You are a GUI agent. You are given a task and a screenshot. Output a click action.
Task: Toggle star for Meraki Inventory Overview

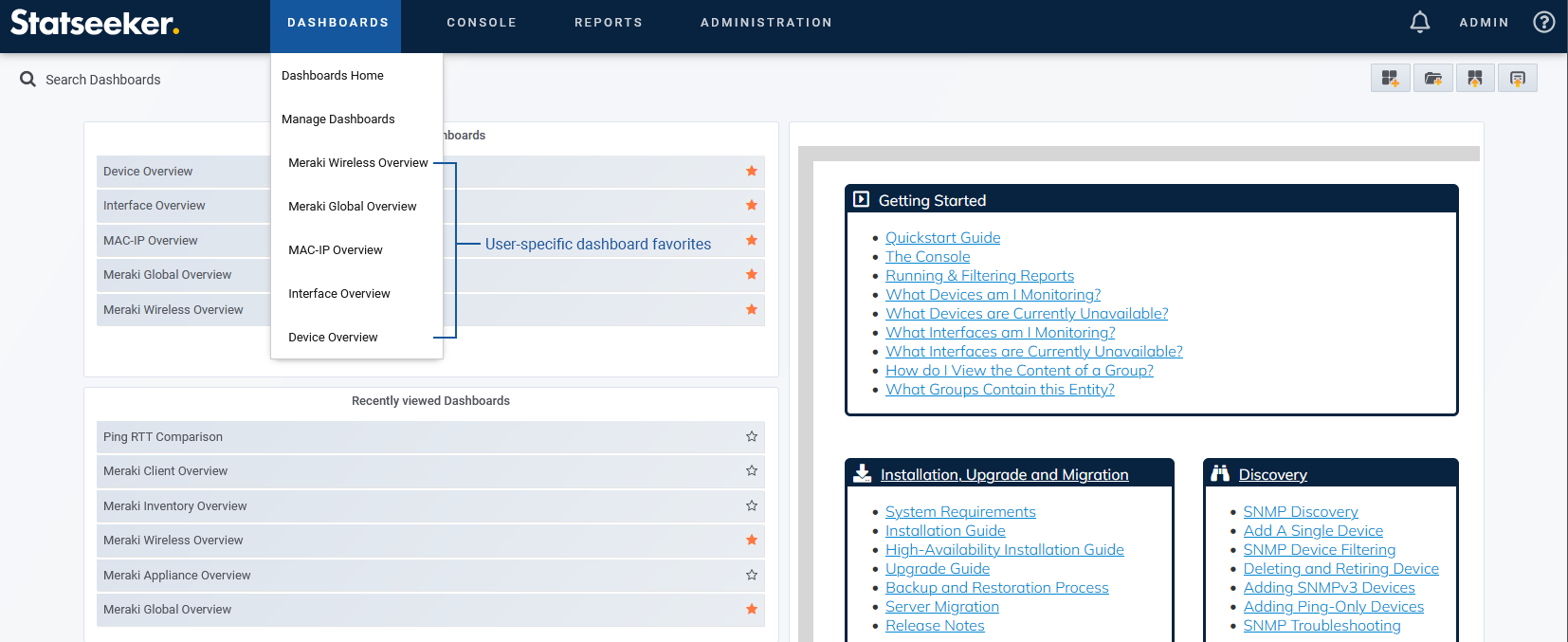coord(751,505)
